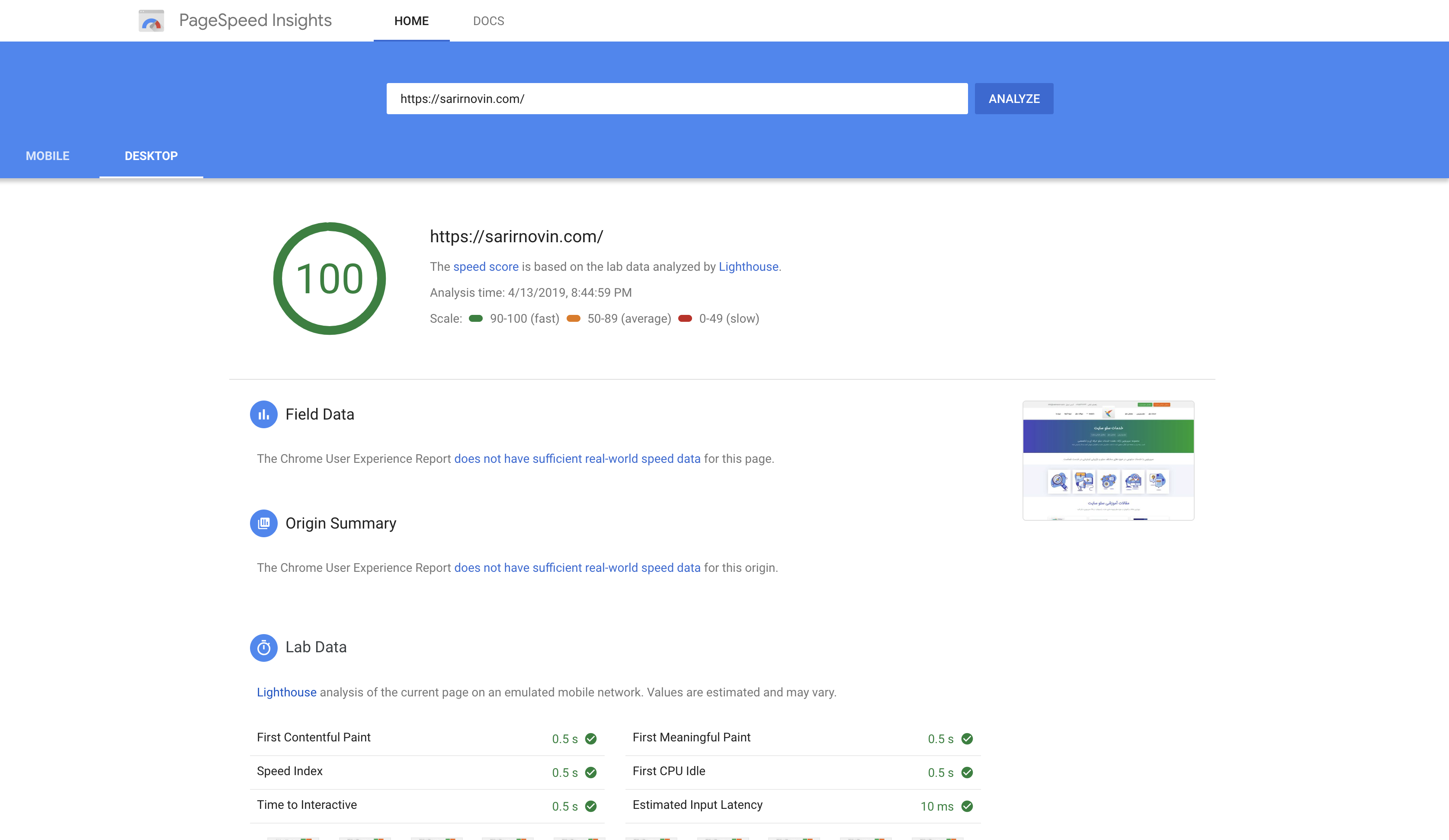Switch to the MOBILE tab
The width and height of the screenshot is (1449, 840).
tap(48, 156)
